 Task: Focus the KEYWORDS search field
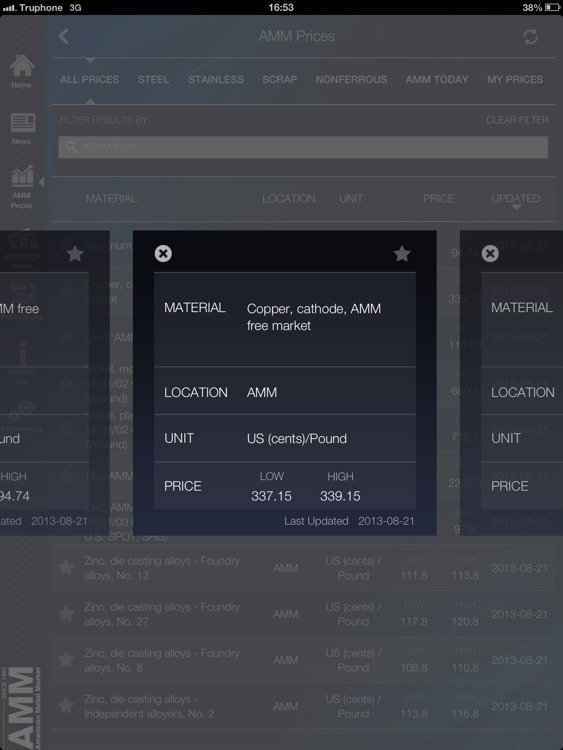pos(303,147)
